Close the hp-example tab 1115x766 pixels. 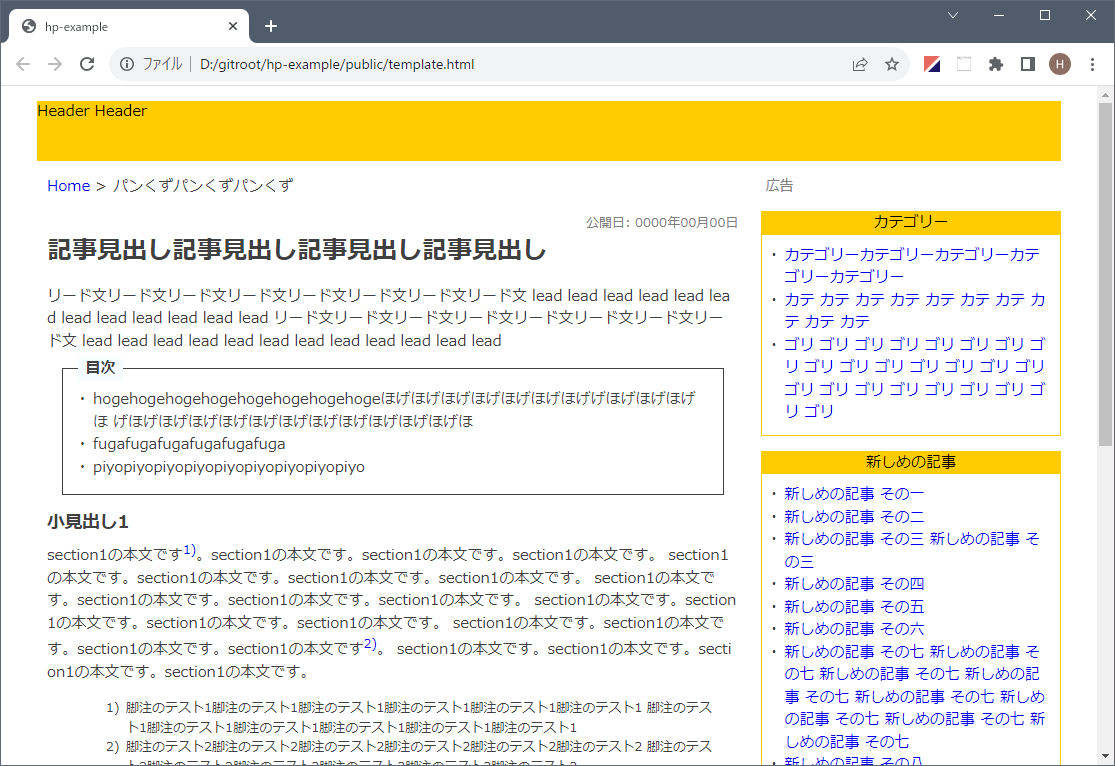click(x=233, y=26)
